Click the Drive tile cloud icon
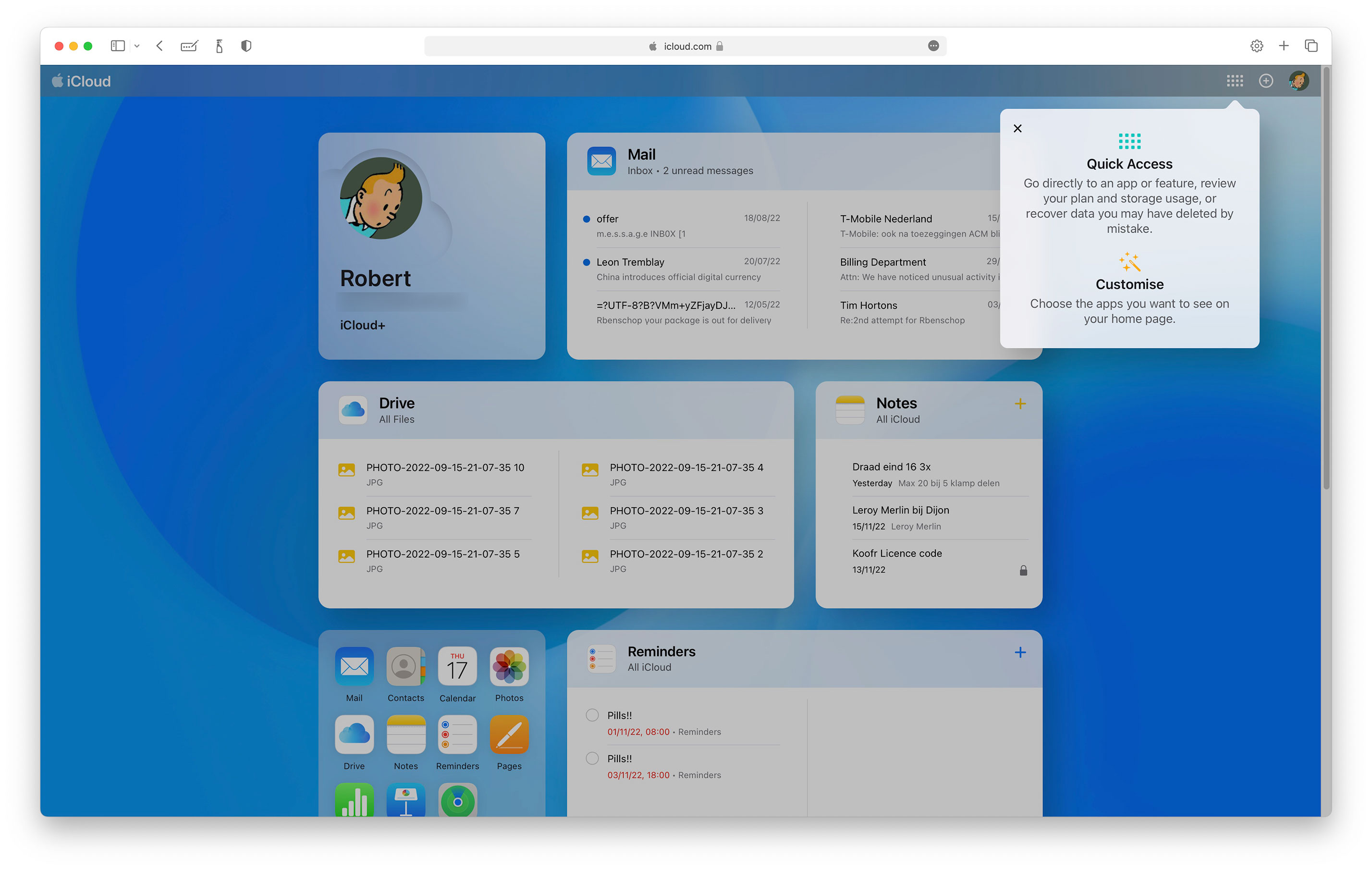This screenshot has height=870, width=1372. click(353, 410)
